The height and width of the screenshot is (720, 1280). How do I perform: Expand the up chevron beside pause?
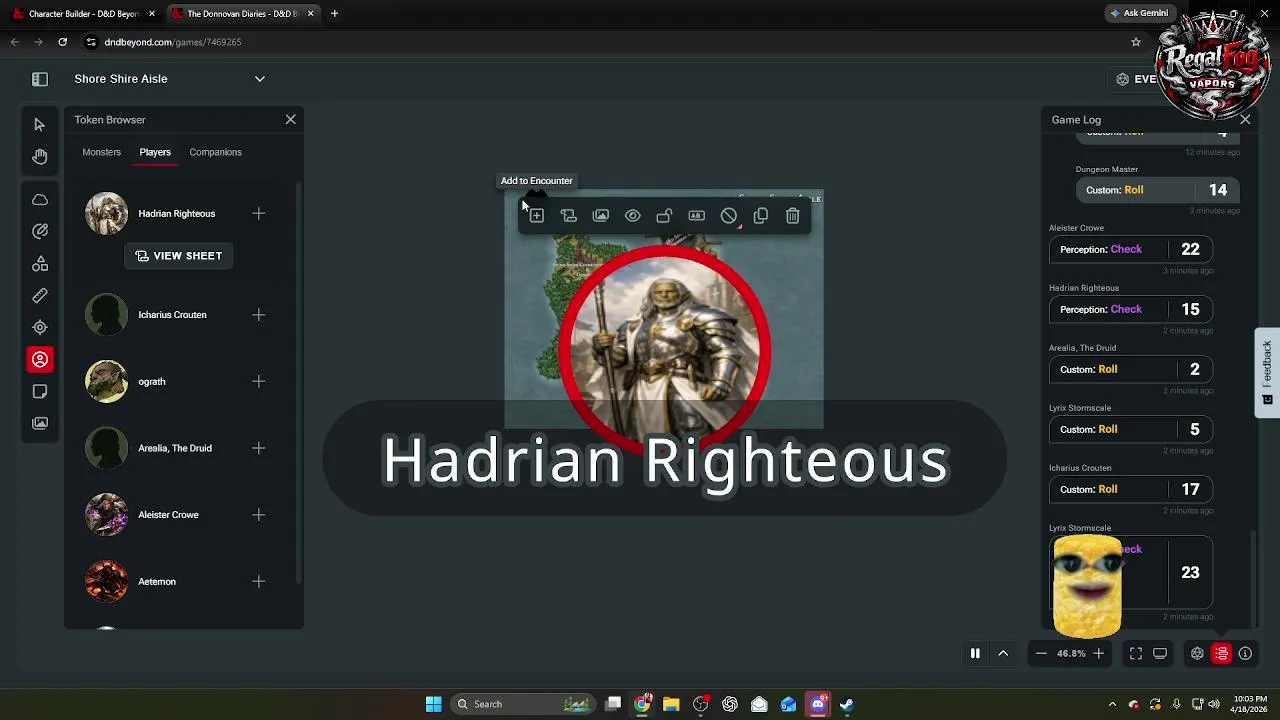pos(1003,654)
